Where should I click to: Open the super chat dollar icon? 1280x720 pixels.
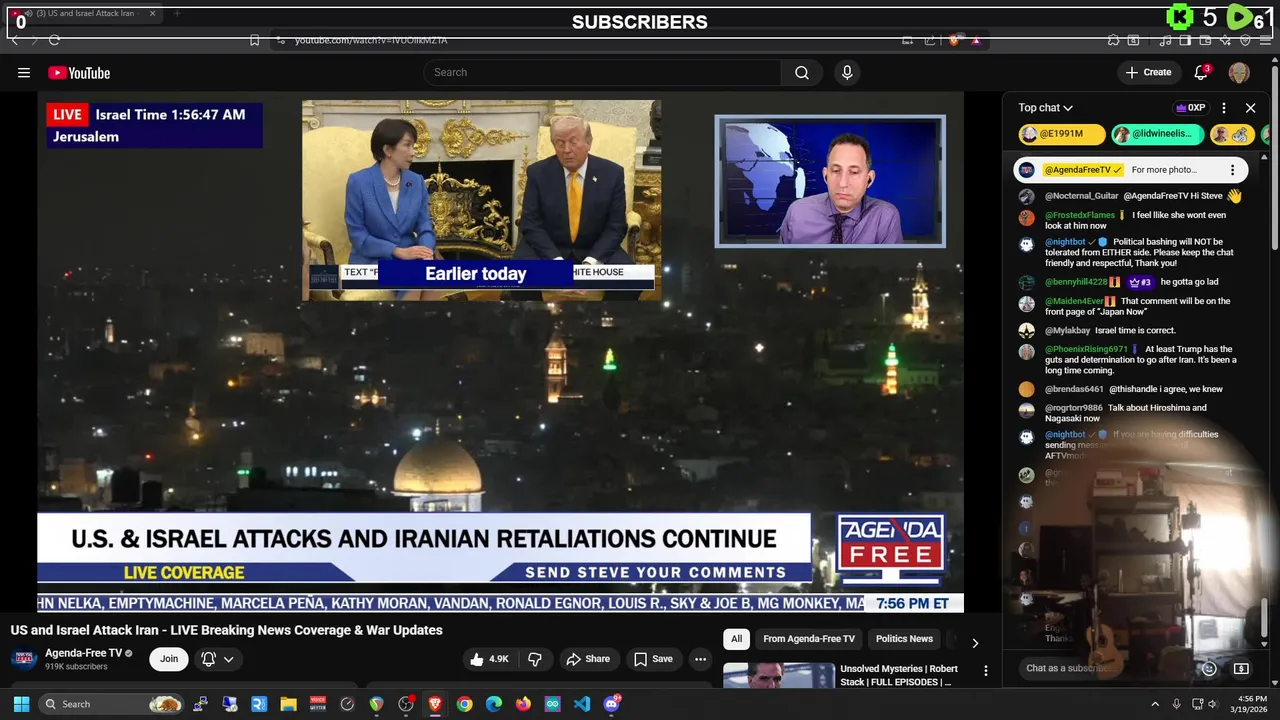[x=1241, y=668]
